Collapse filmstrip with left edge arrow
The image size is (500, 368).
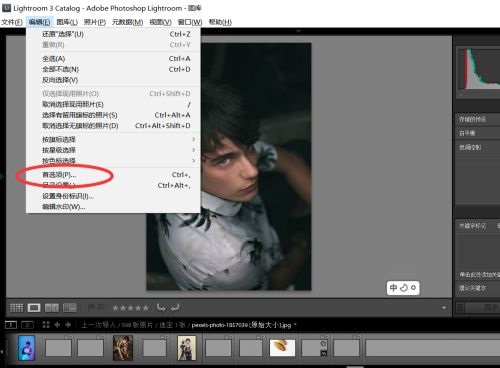(2, 352)
